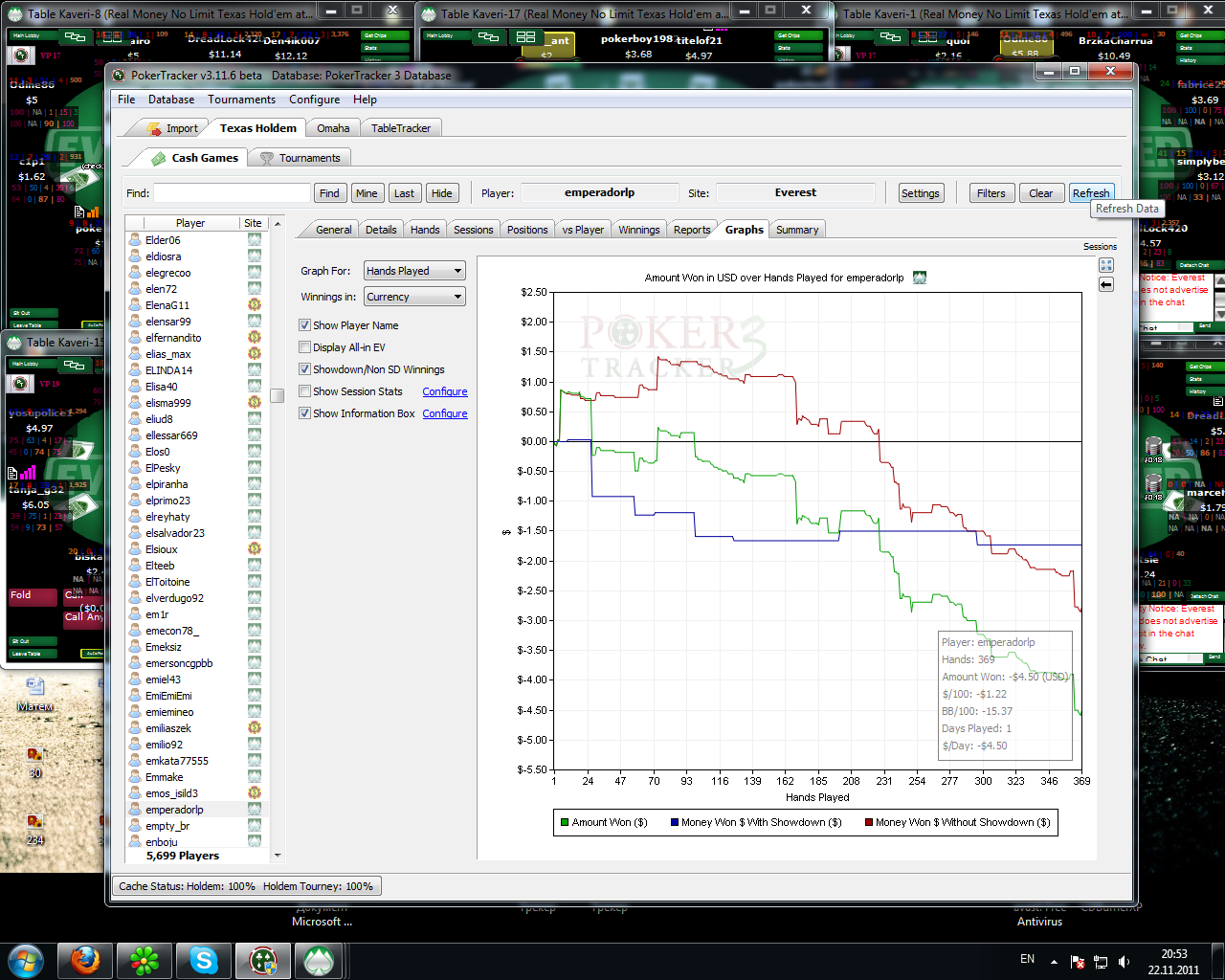Open the Database menu
Viewport: 1225px width, 980px height.
pyautogui.click(x=171, y=100)
